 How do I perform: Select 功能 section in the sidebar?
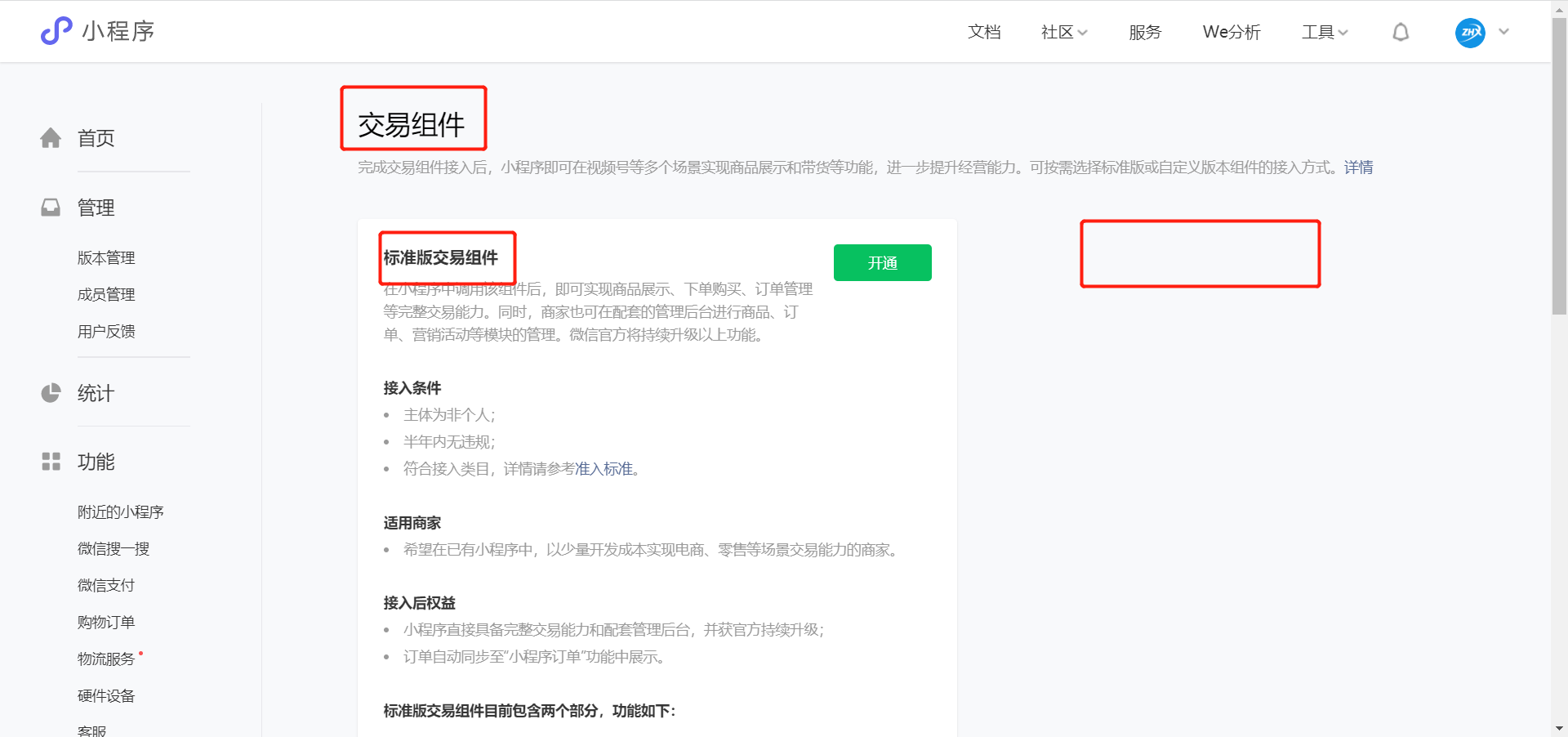click(x=96, y=462)
